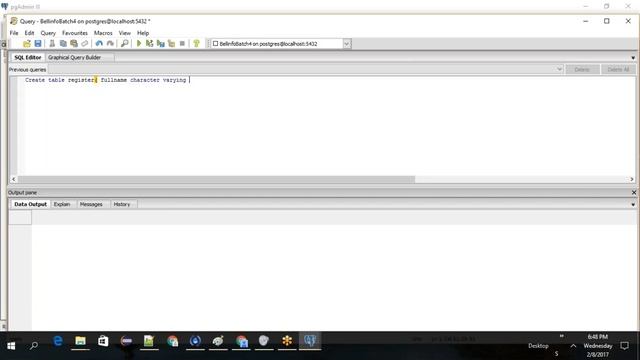640x360 pixels.
Task: Undo the last edit with the Undo arrow
Action: pos(99,44)
